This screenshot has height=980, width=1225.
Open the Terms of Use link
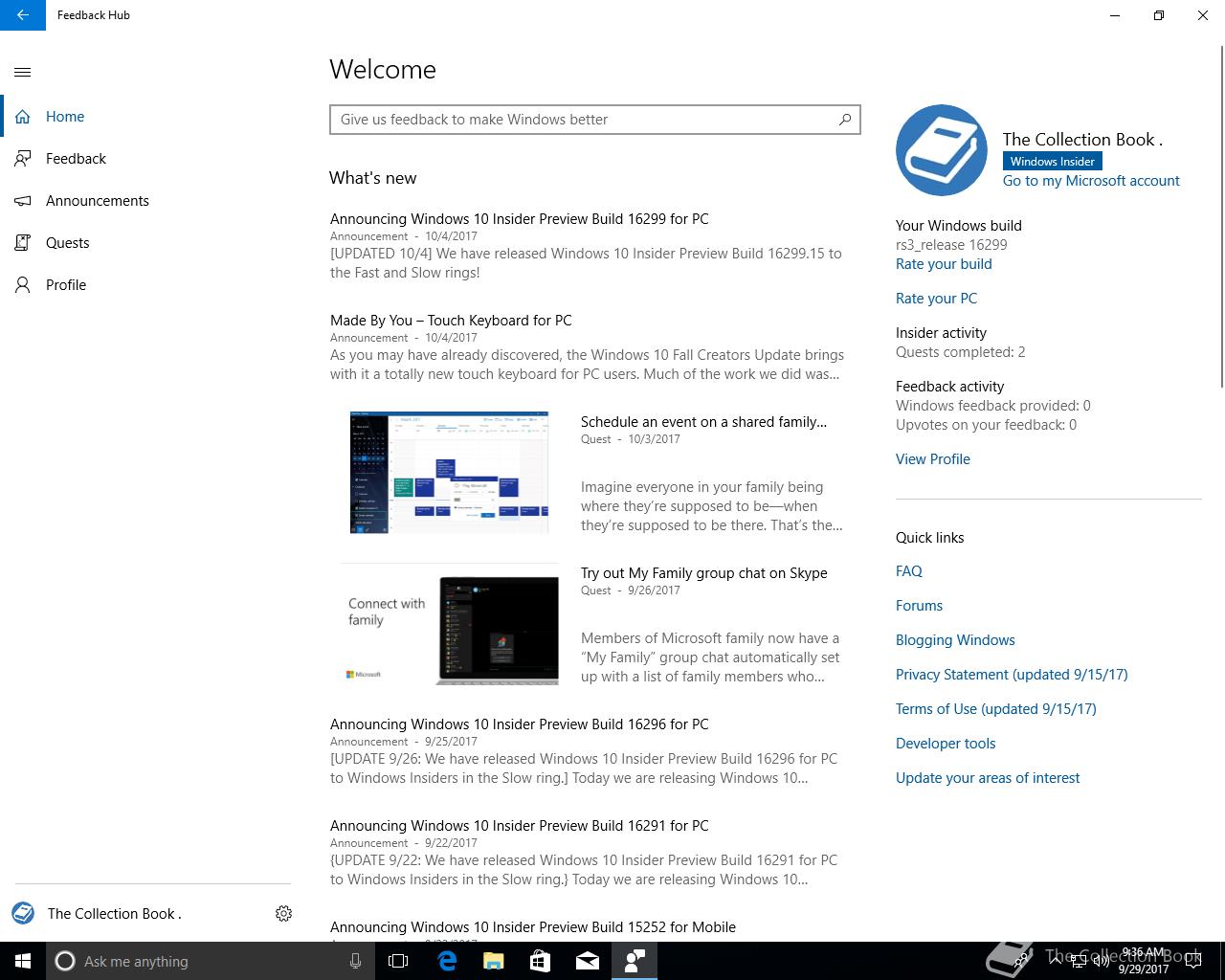pyautogui.click(x=996, y=709)
